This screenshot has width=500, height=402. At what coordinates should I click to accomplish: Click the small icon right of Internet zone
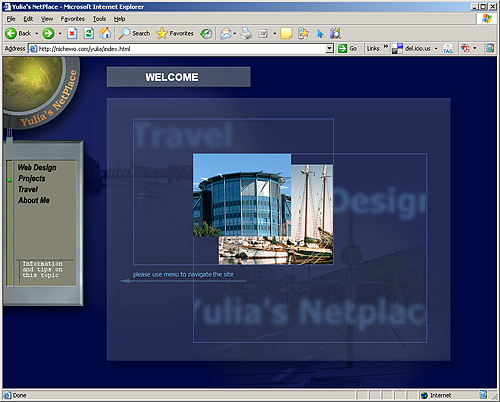coord(483,395)
